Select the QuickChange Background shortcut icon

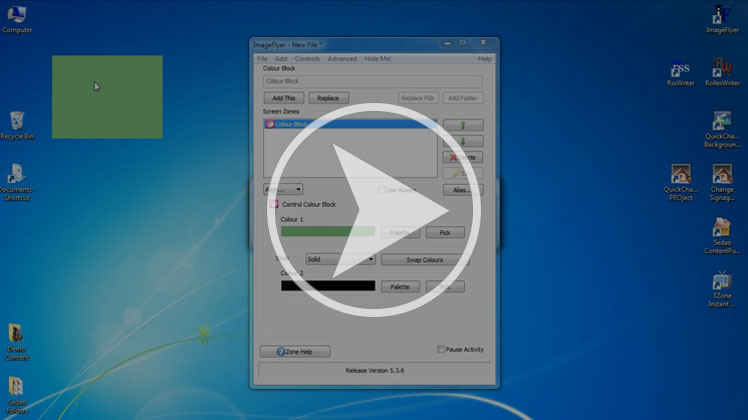tap(722, 130)
